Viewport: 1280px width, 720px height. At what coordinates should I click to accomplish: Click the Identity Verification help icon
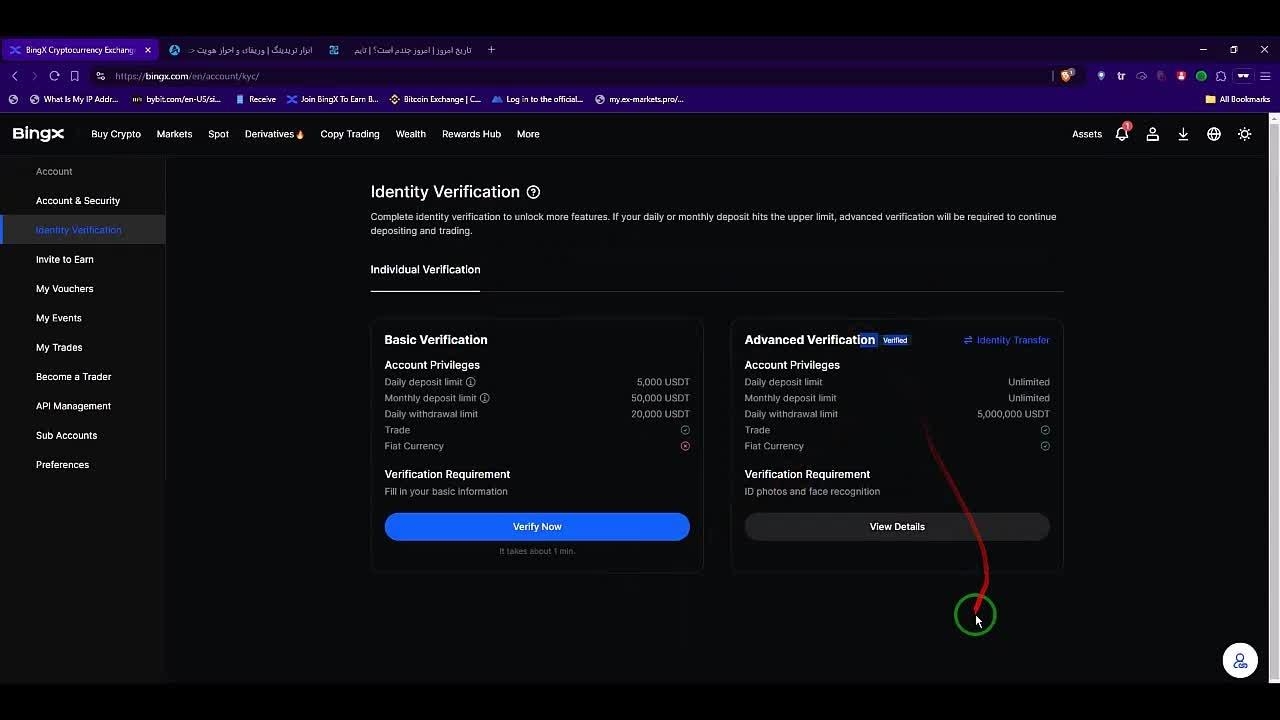coord(533,192)
